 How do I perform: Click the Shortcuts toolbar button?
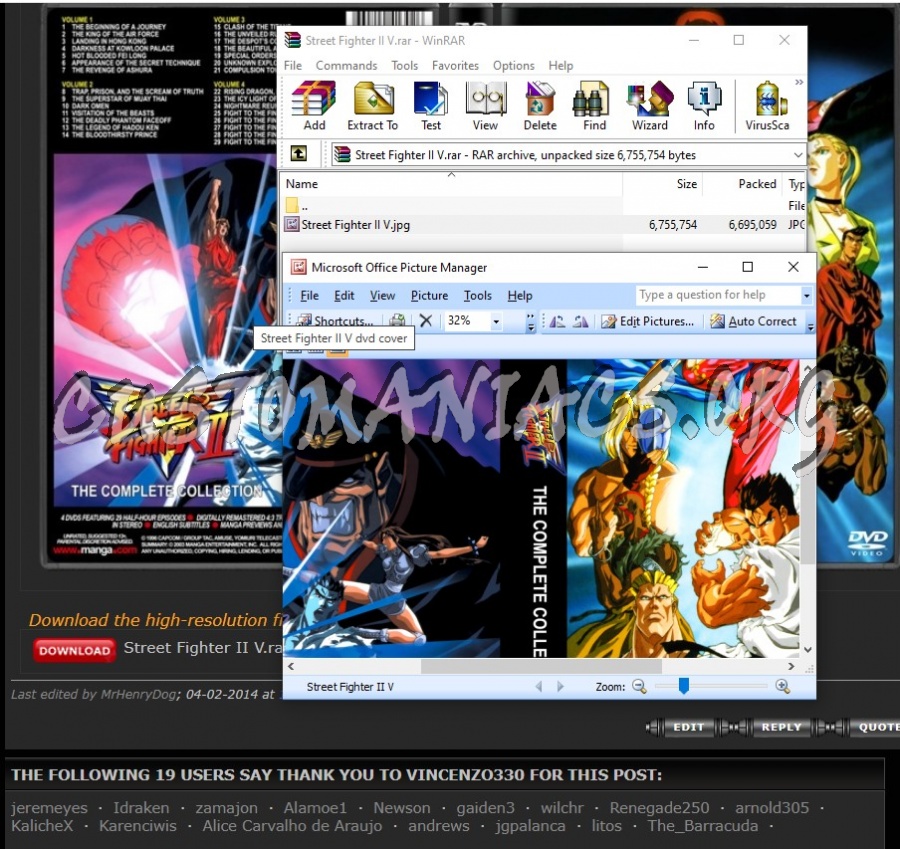tap(336, 321)
